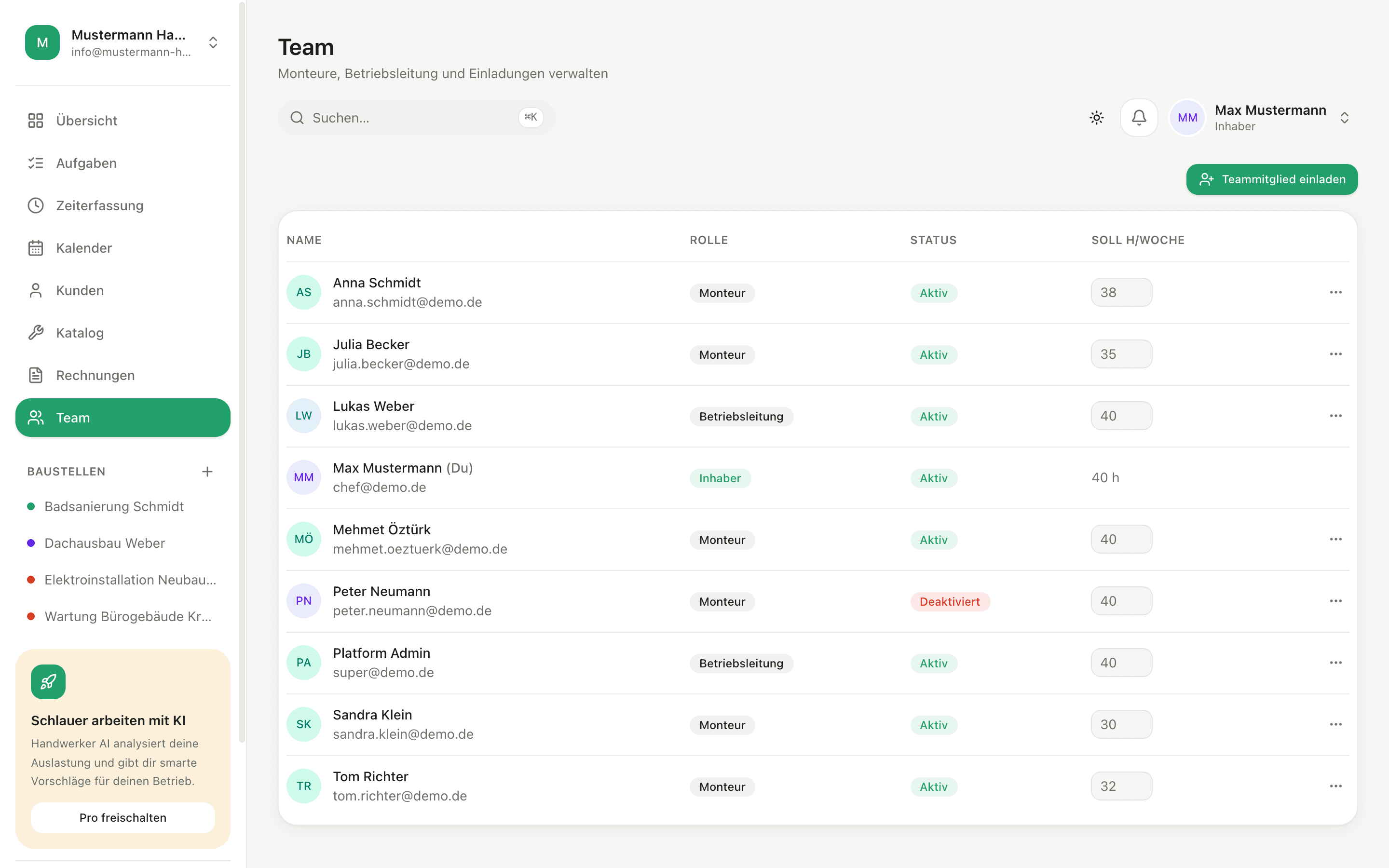Click the MM avatar in header
The width and height of the screenshot is (1389, 868).
1187,118
